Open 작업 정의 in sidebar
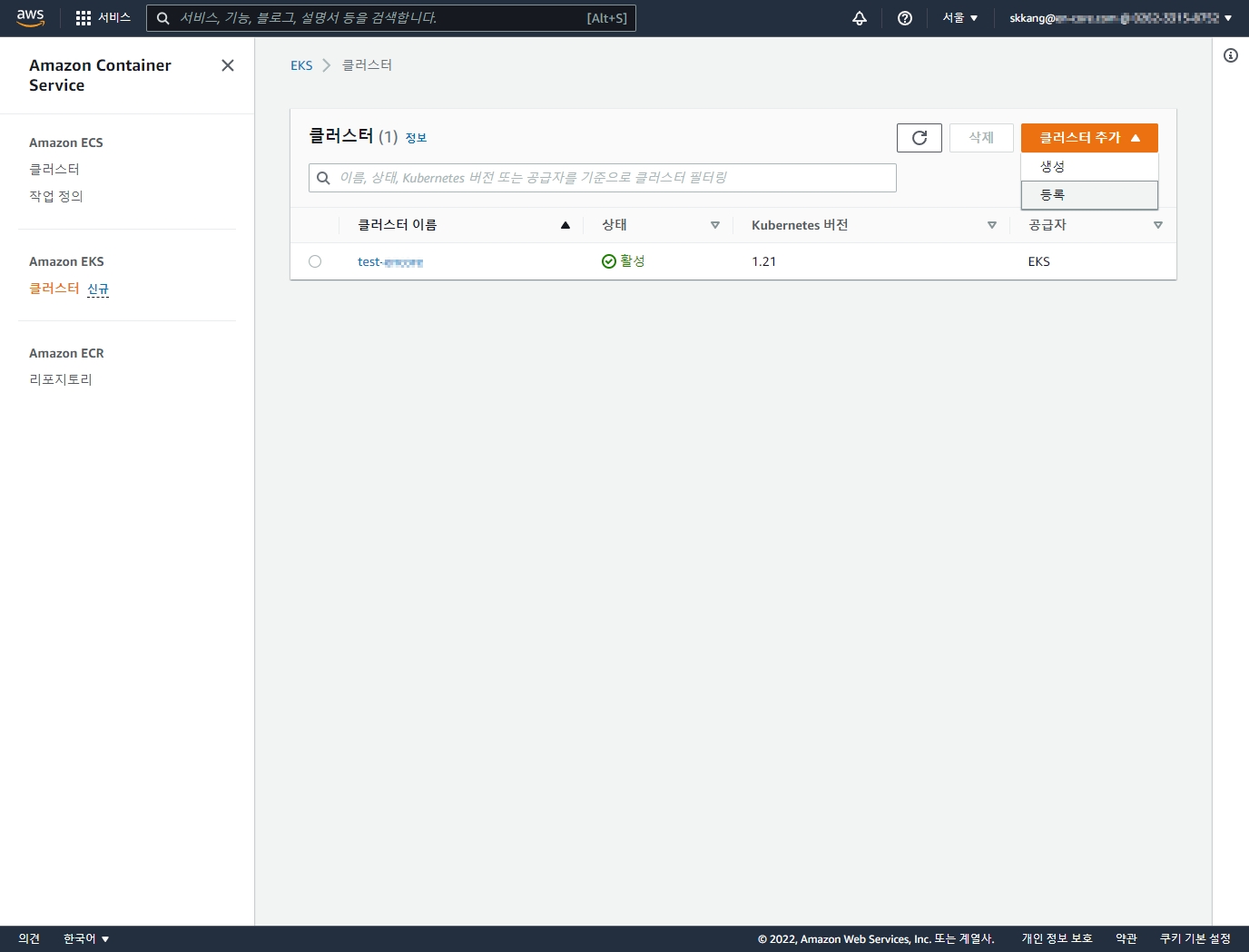 56,196
